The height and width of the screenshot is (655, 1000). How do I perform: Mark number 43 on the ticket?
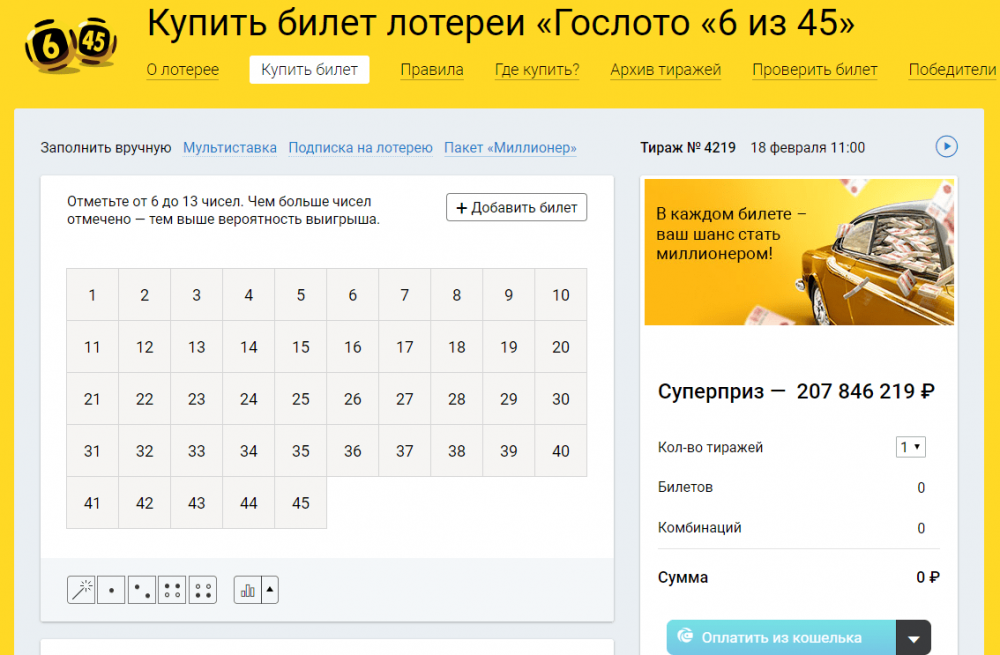pos(196,503)
